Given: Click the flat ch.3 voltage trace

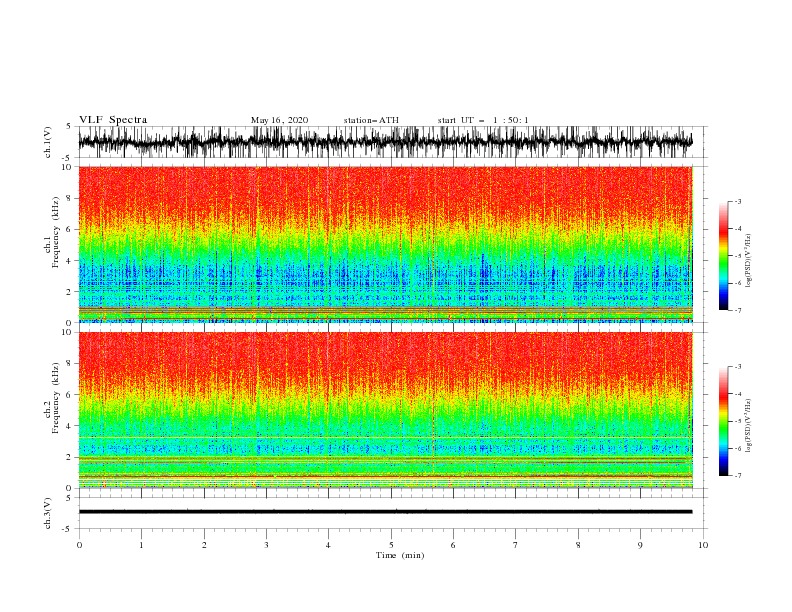Looking at the screenshot, I should pos(385,512).
